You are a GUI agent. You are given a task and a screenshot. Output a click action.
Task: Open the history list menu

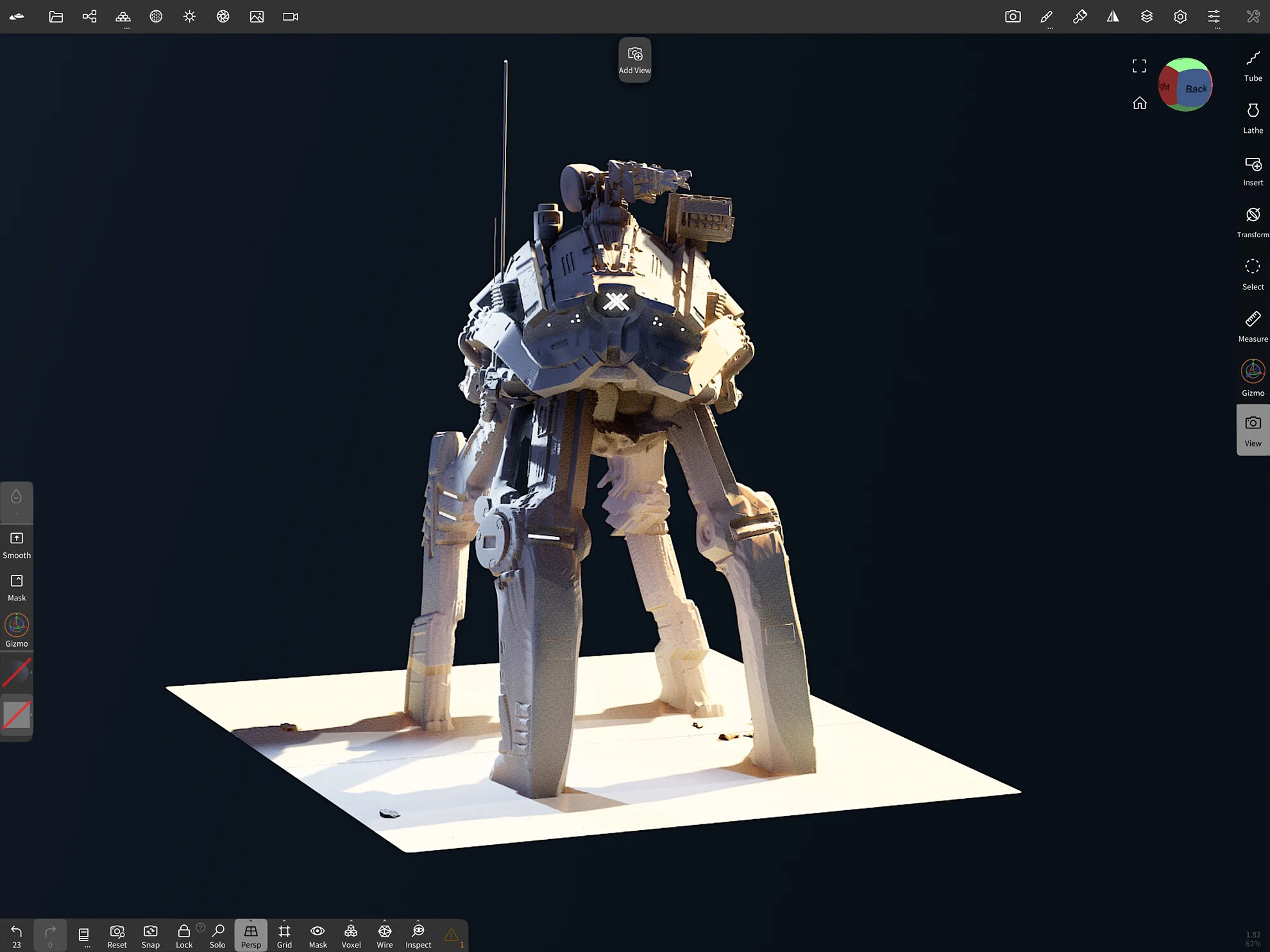tap(84, 935)
